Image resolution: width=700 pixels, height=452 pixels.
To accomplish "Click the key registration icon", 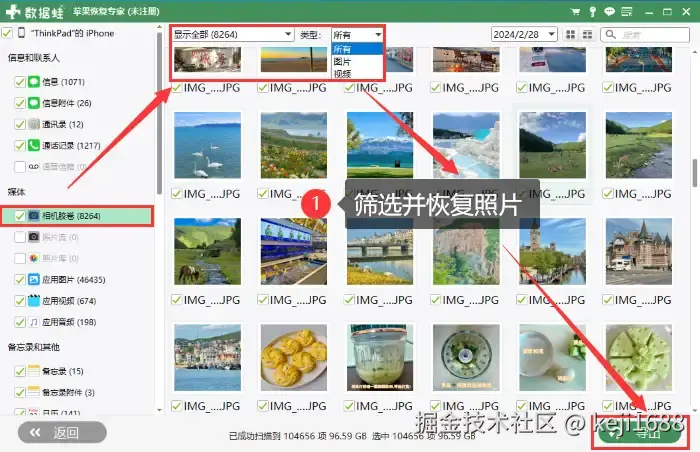I will [x=592, y=12].
